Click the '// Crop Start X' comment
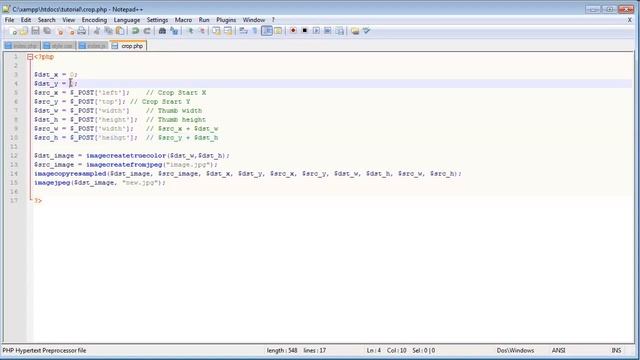The image size is (640, 360). coord(176,93)
